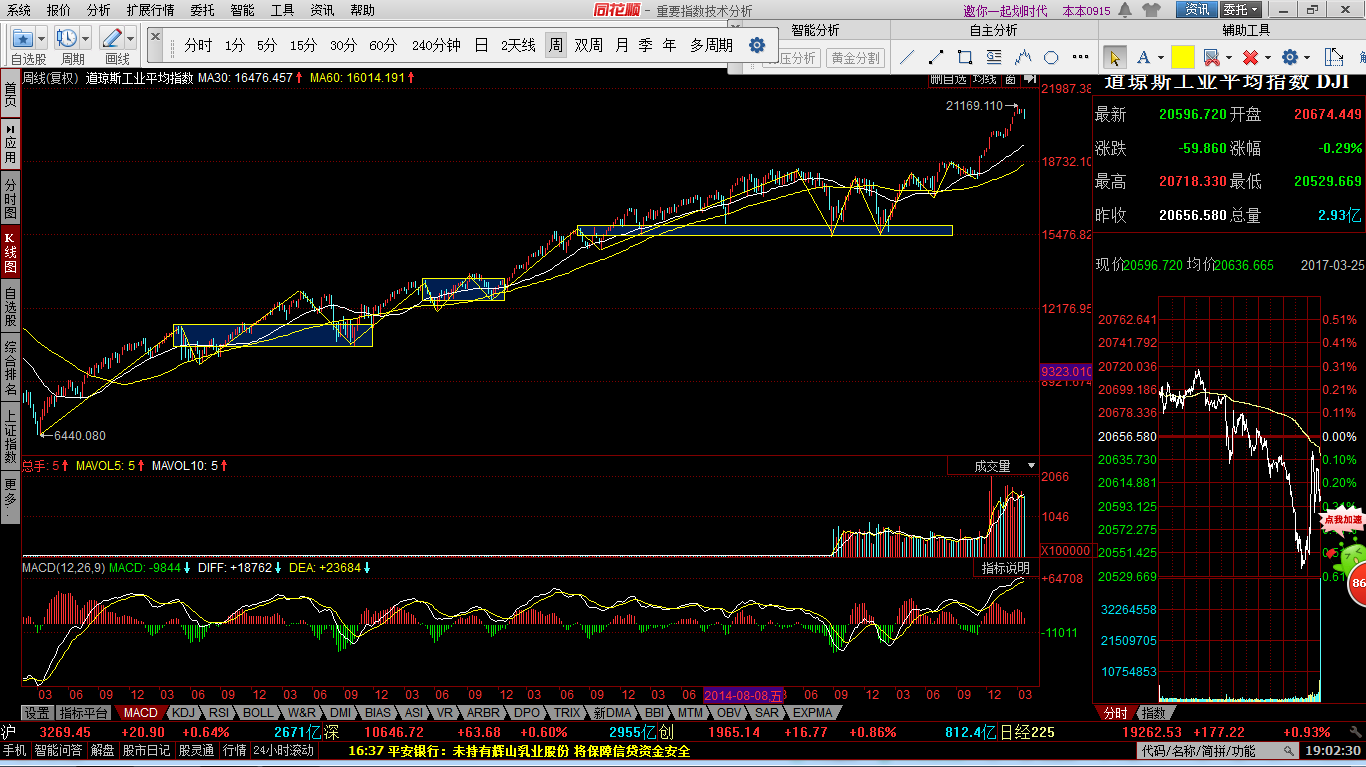Open the 系统 menu

coord(18,10)
